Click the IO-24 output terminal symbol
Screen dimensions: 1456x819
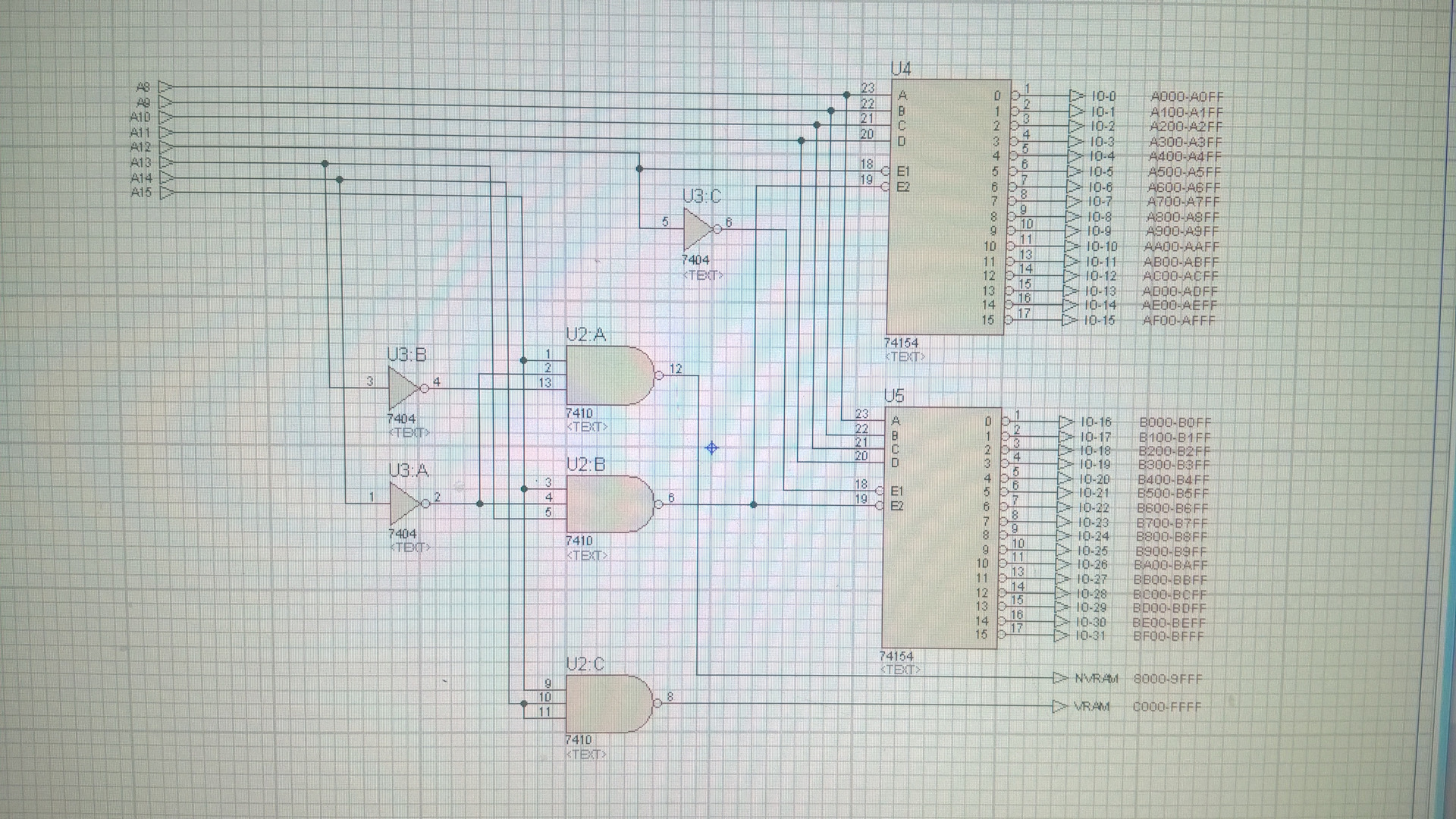pyautogui.click(x=1064, y=536)
